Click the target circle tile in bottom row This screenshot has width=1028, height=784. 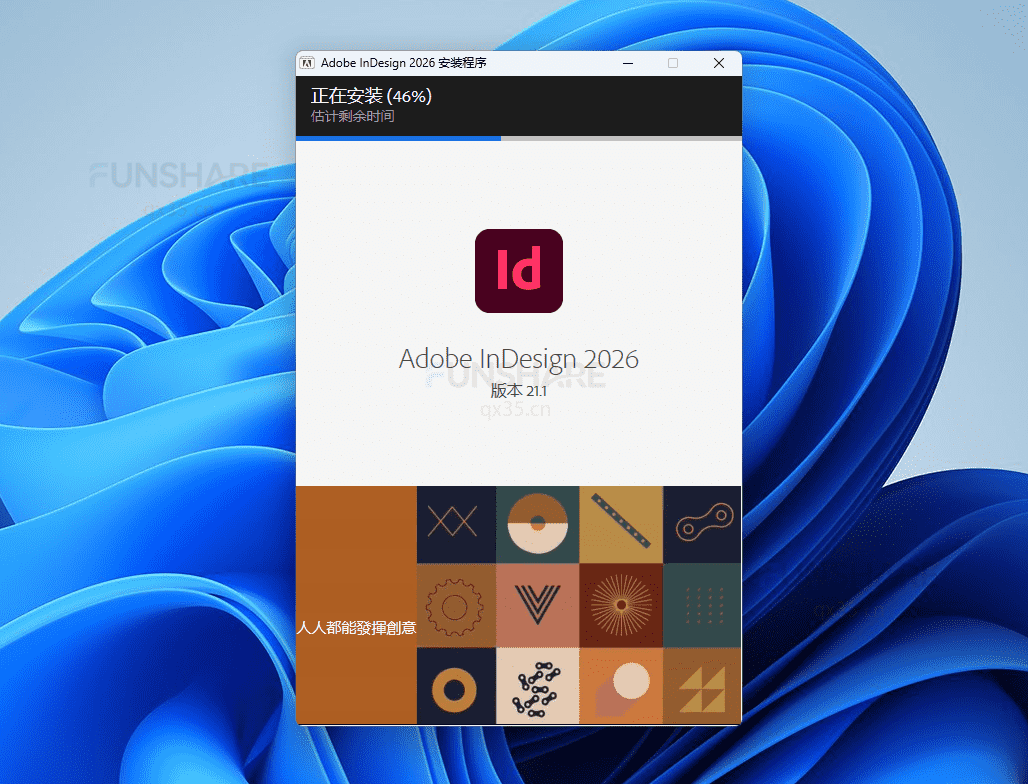(x=456, y=686)
